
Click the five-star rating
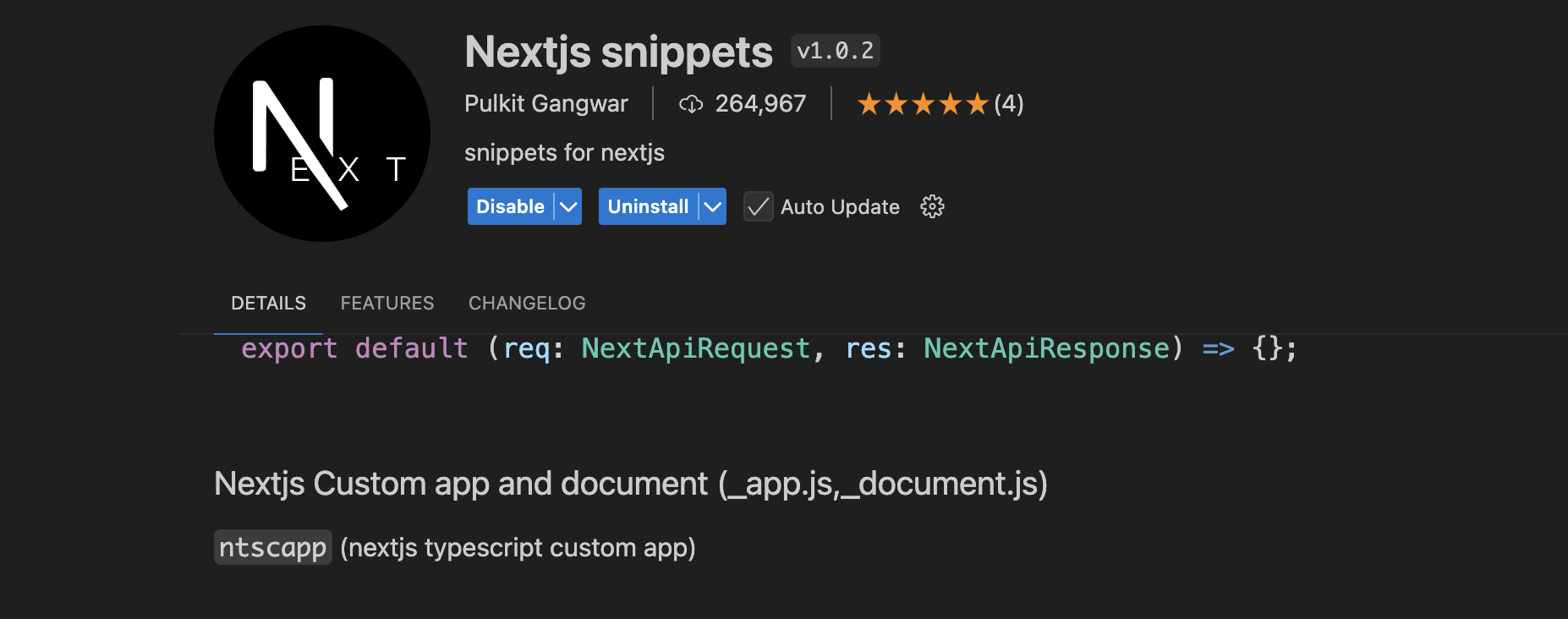coord(923,104)
